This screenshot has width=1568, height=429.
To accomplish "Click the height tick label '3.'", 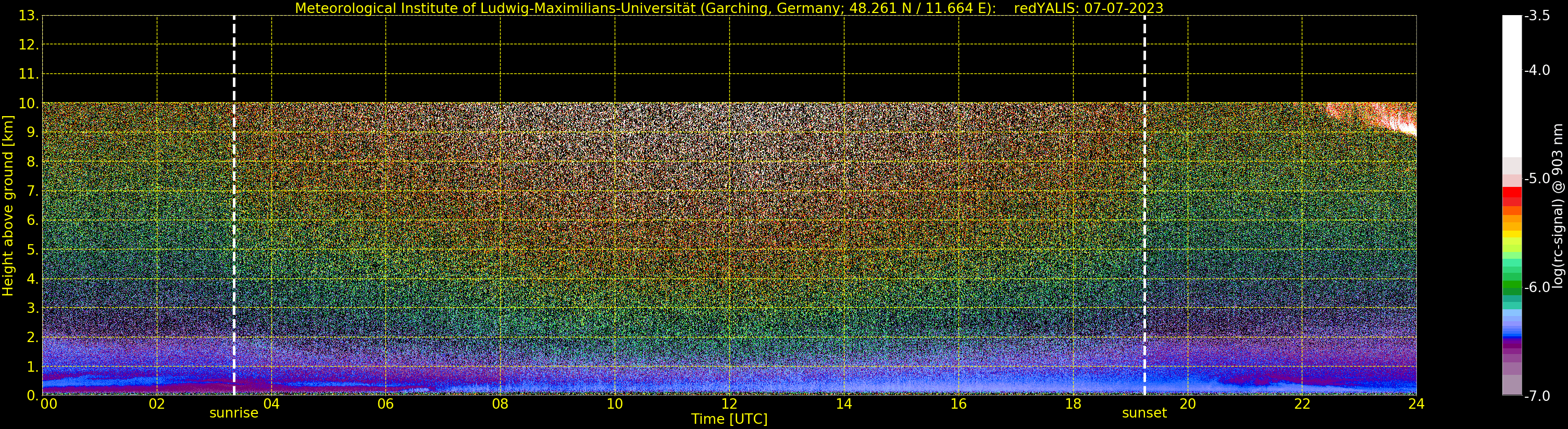I will (33, 308).
